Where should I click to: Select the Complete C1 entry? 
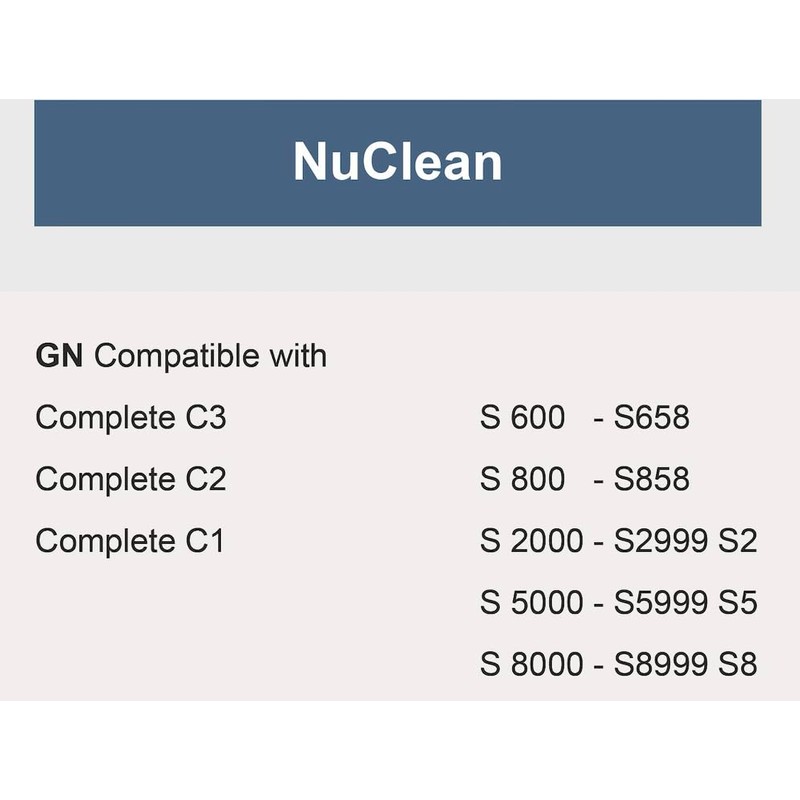[x=131, y=541]
